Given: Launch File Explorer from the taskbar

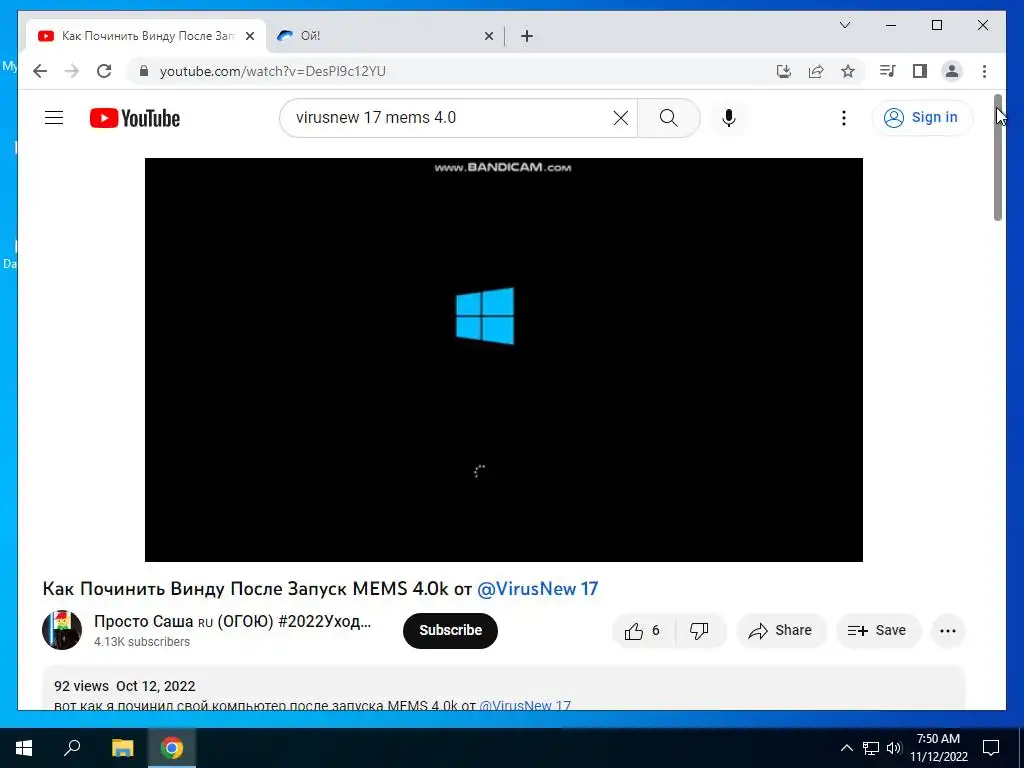Looking at the screenshot, I should (122, 748).
